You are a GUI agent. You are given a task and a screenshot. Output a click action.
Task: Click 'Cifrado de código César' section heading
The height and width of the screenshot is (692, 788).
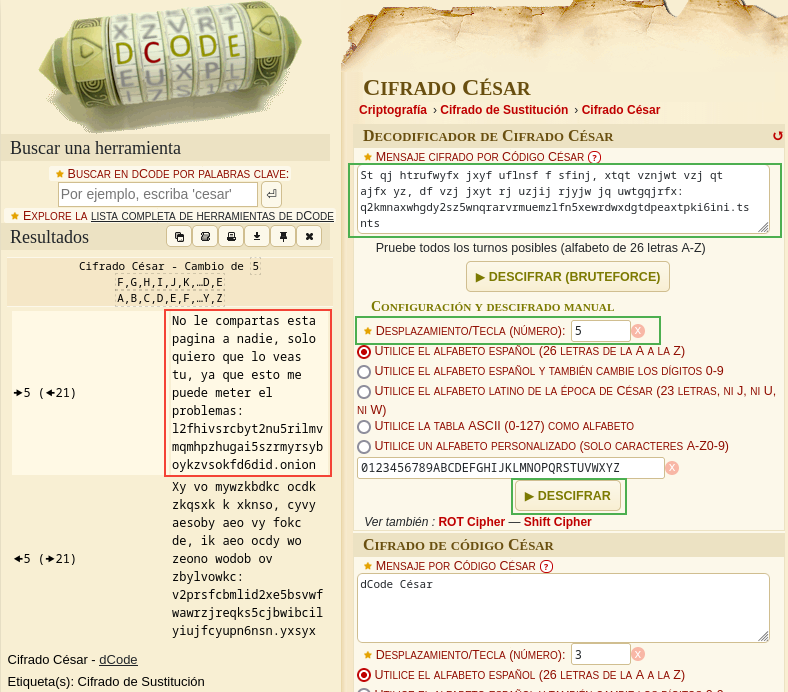[x=458, y=545]
